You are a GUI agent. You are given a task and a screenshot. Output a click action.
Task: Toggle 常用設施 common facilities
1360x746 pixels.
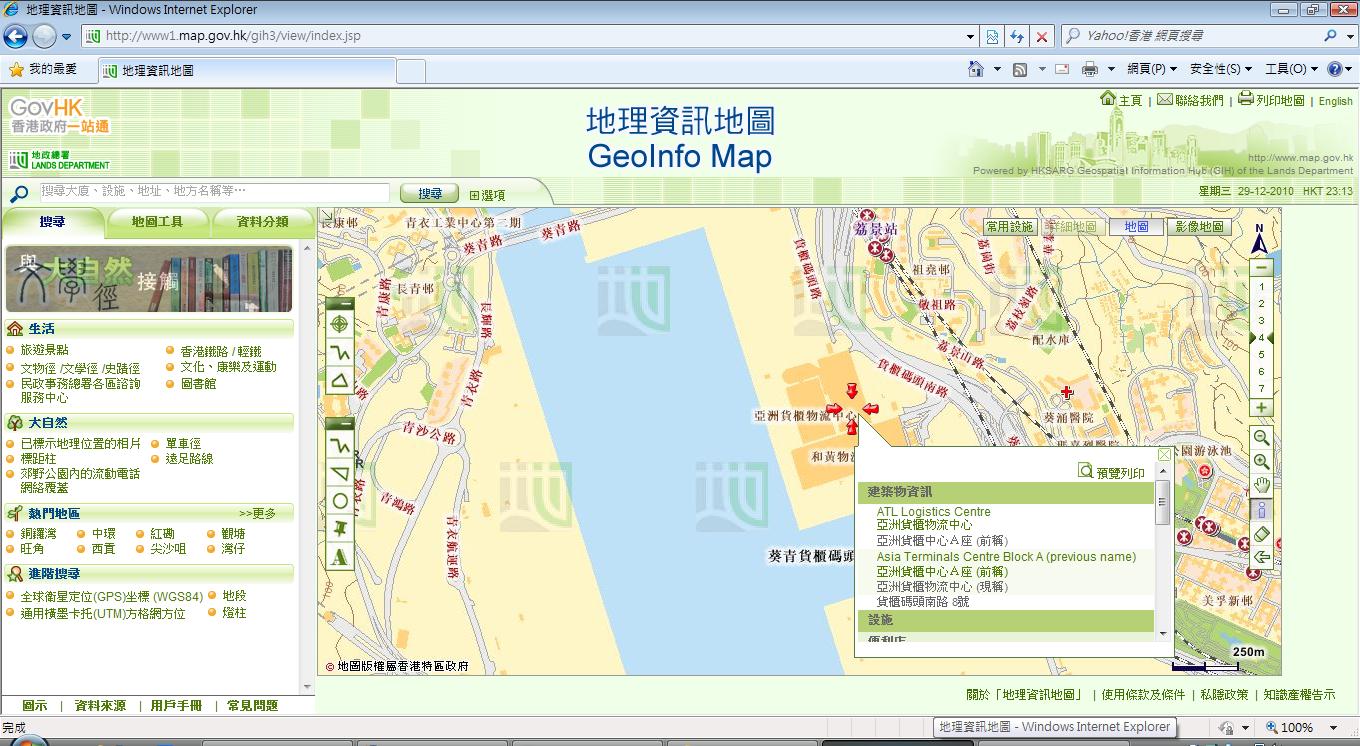1009,227
